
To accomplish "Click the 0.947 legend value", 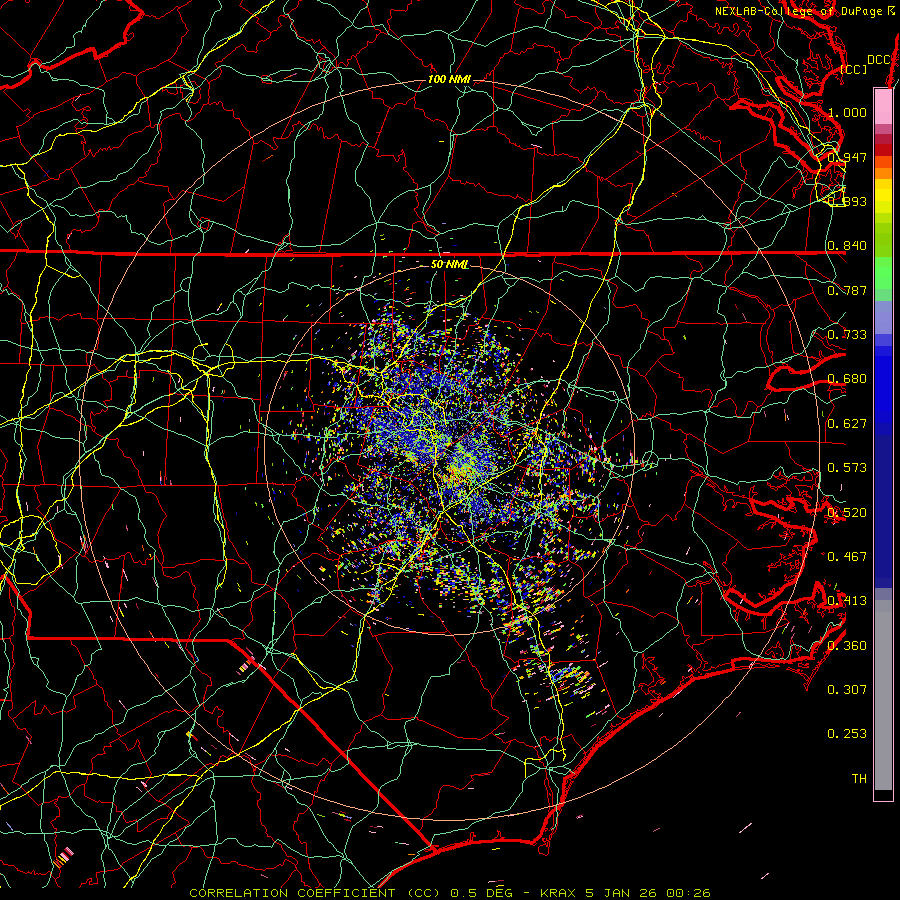I will tap(847, 157).
